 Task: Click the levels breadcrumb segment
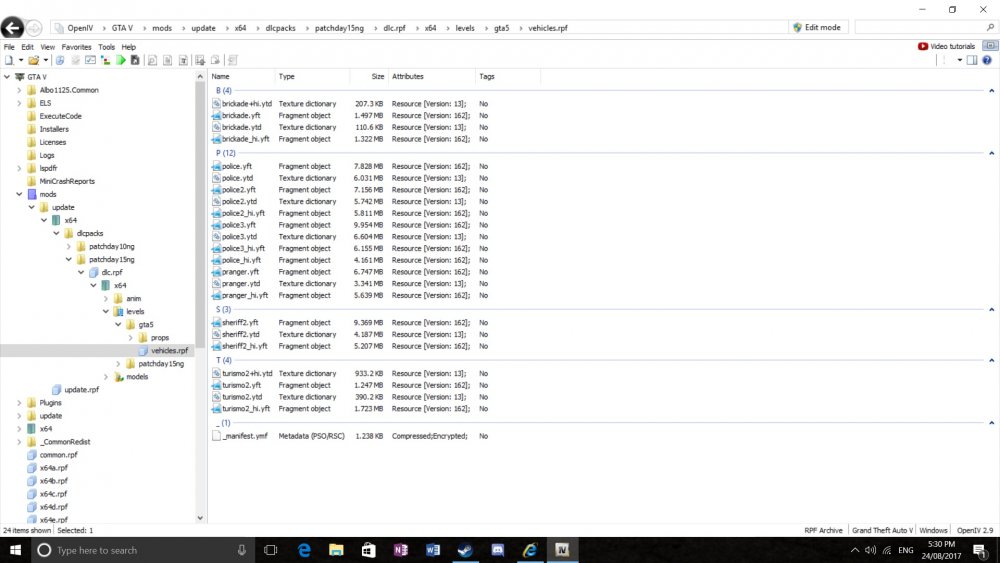[x=465, y=28]
